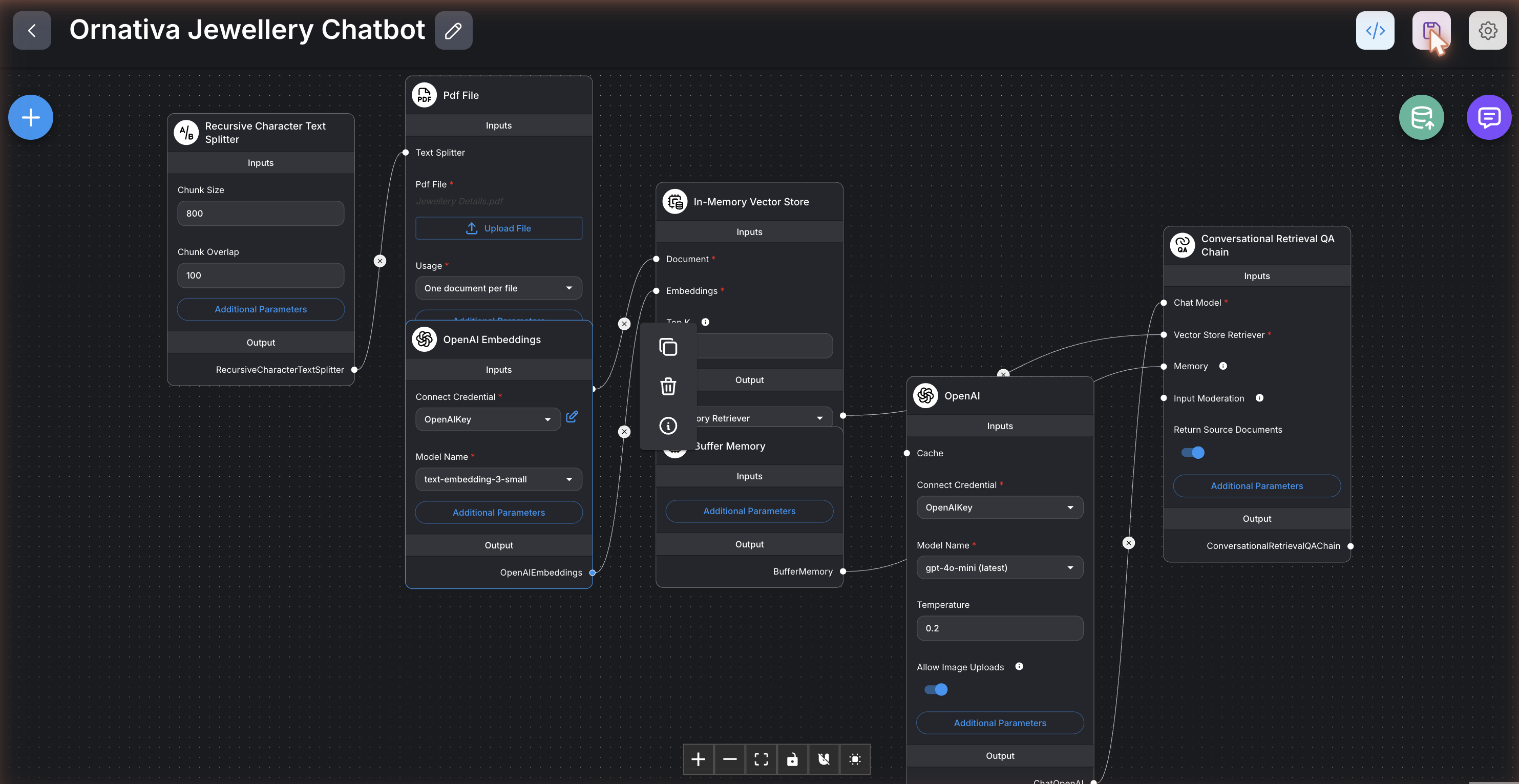Click the Text Splitter input handle
Viewport: 1519px width, 784px height.
405,153
